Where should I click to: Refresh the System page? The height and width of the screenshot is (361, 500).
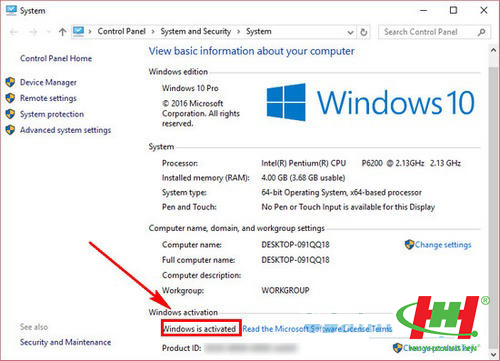point(364,32)
